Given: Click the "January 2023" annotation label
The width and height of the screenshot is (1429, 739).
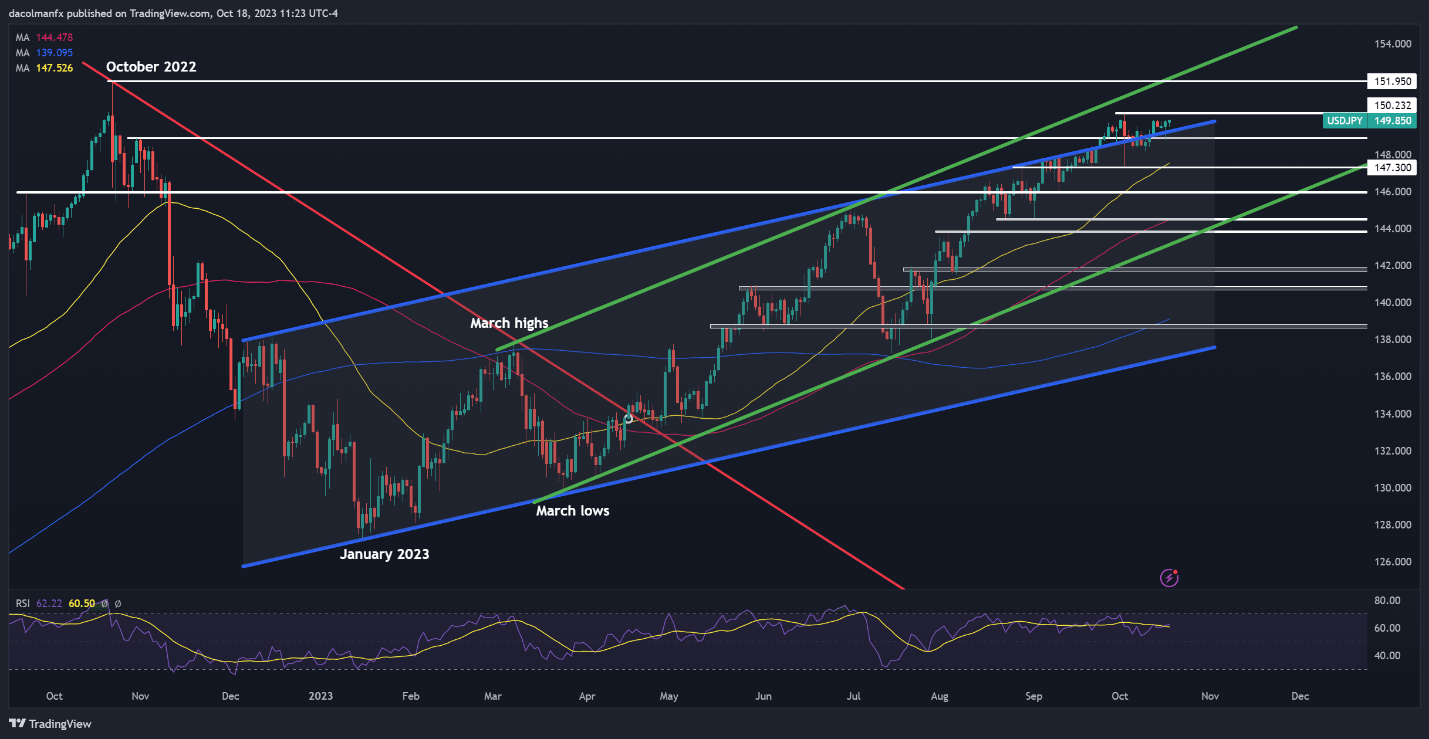Looking at the screenshot, I should coord(384,553).
